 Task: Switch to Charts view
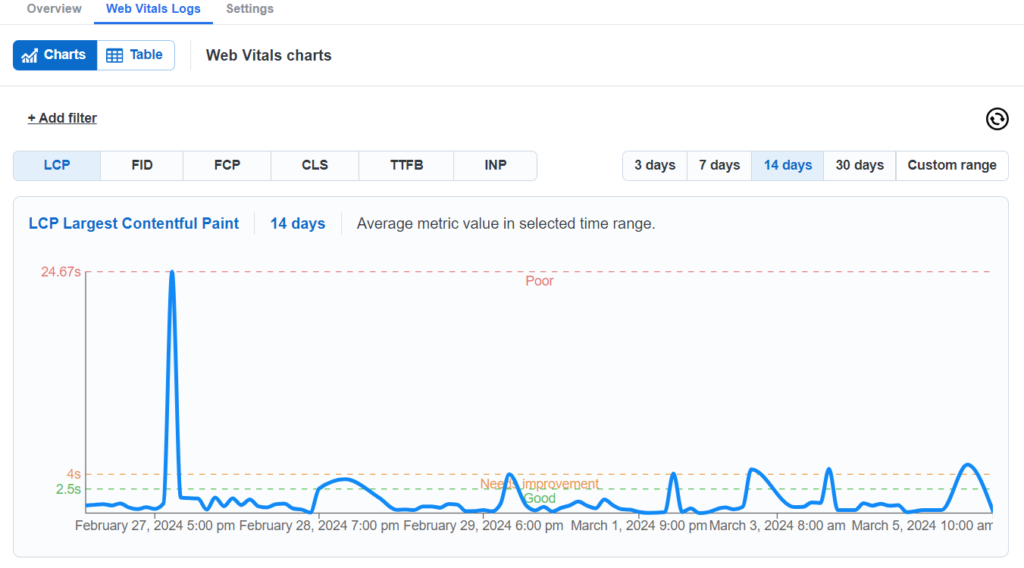[x=55, y=55]
